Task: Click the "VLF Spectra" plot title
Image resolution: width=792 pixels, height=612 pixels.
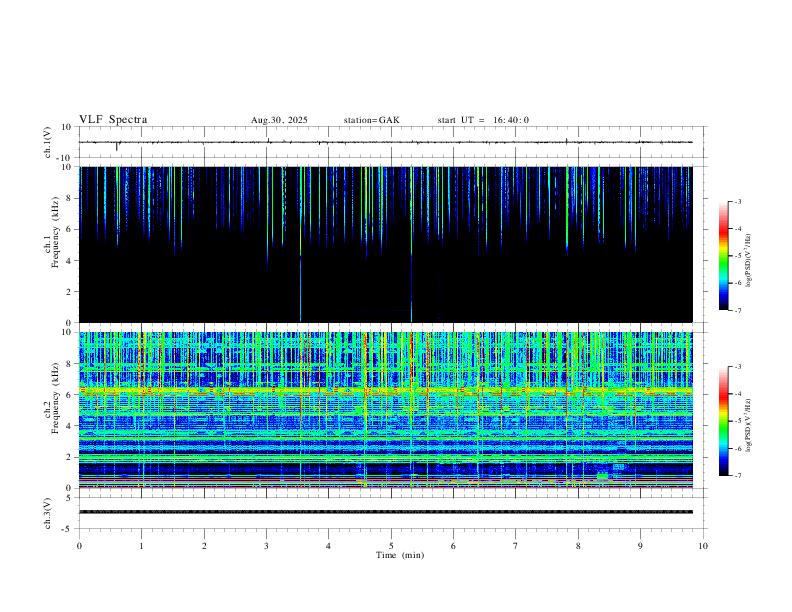Action: click(x=113, y=120)
